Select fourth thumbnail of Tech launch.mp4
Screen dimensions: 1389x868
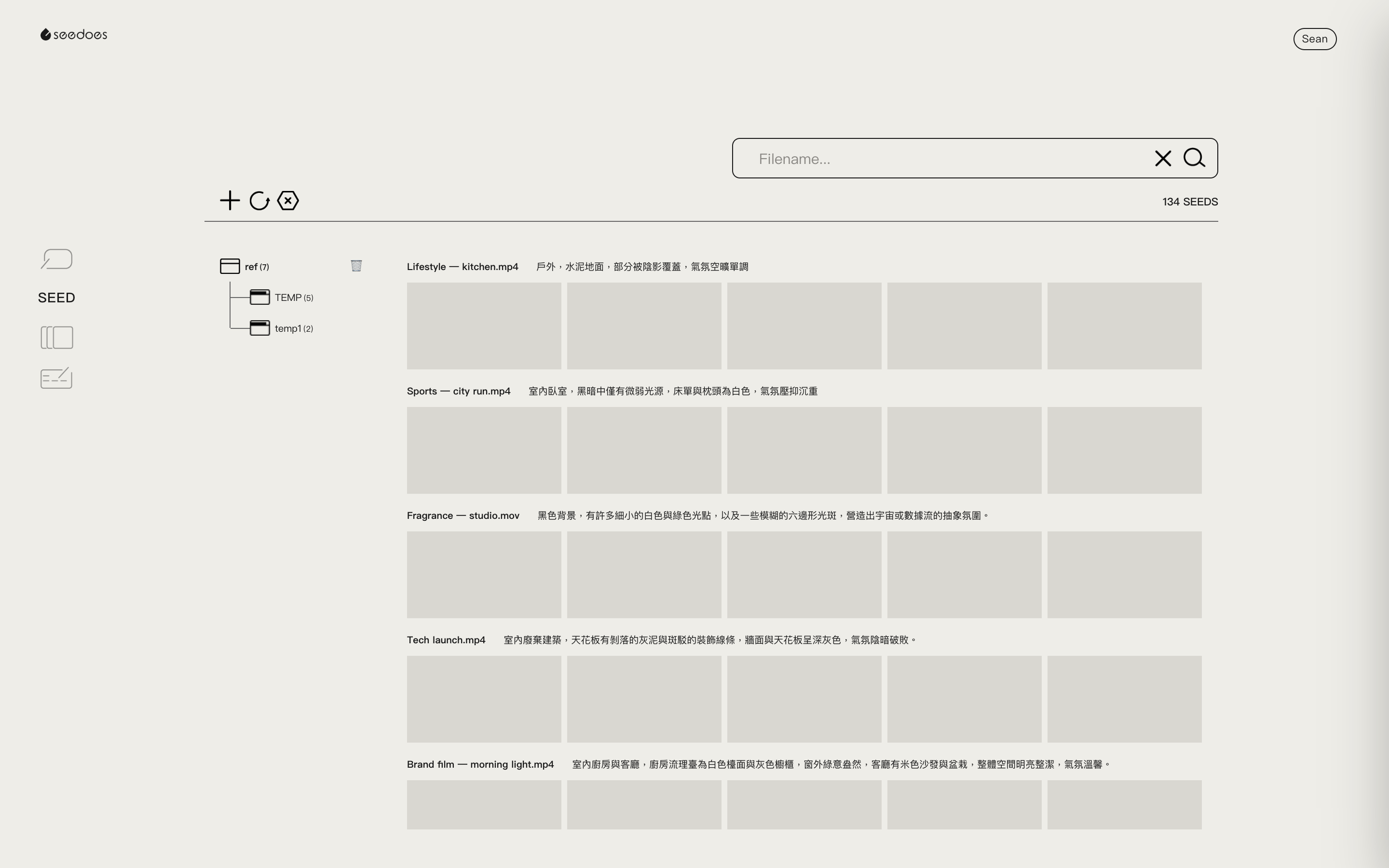pos(964,699)
